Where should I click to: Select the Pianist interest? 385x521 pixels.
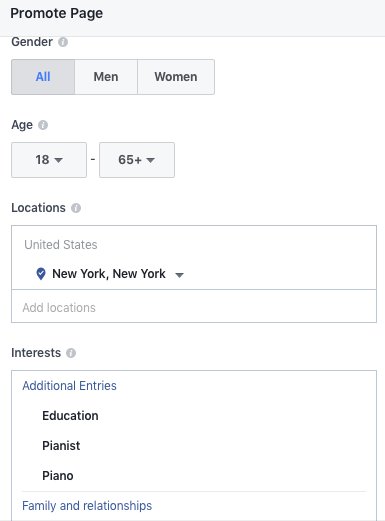coord(61,446)
